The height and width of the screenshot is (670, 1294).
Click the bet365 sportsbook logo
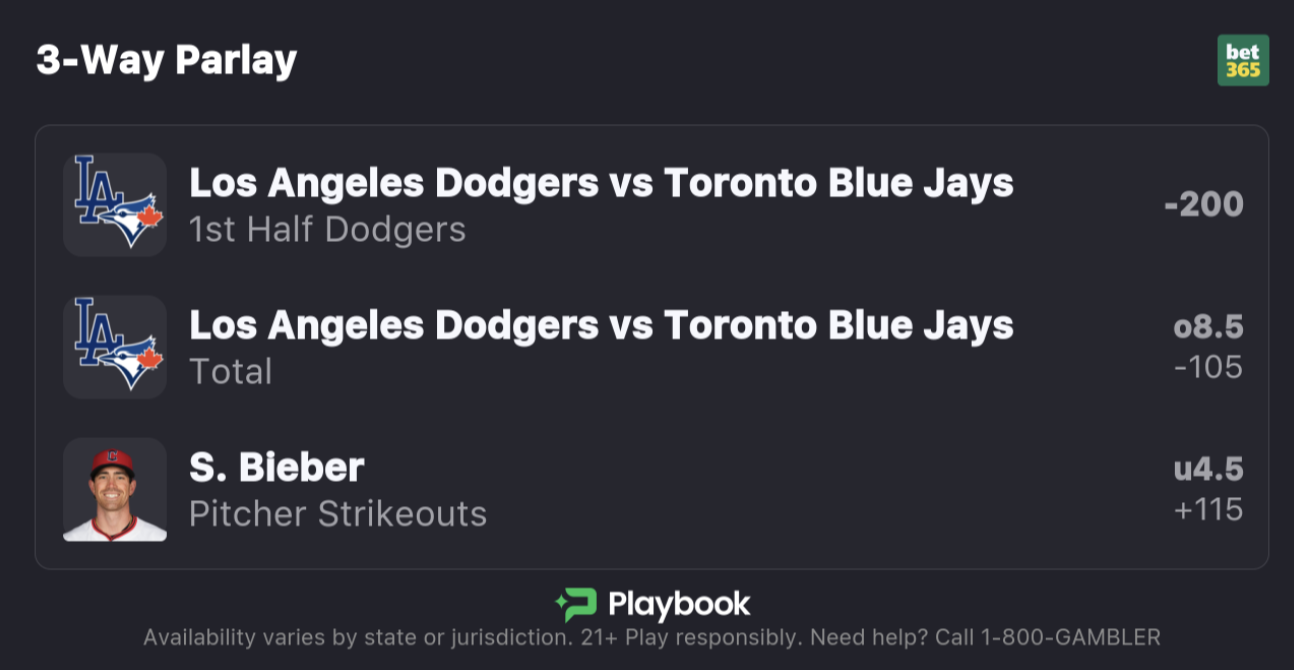(1243, 61)
